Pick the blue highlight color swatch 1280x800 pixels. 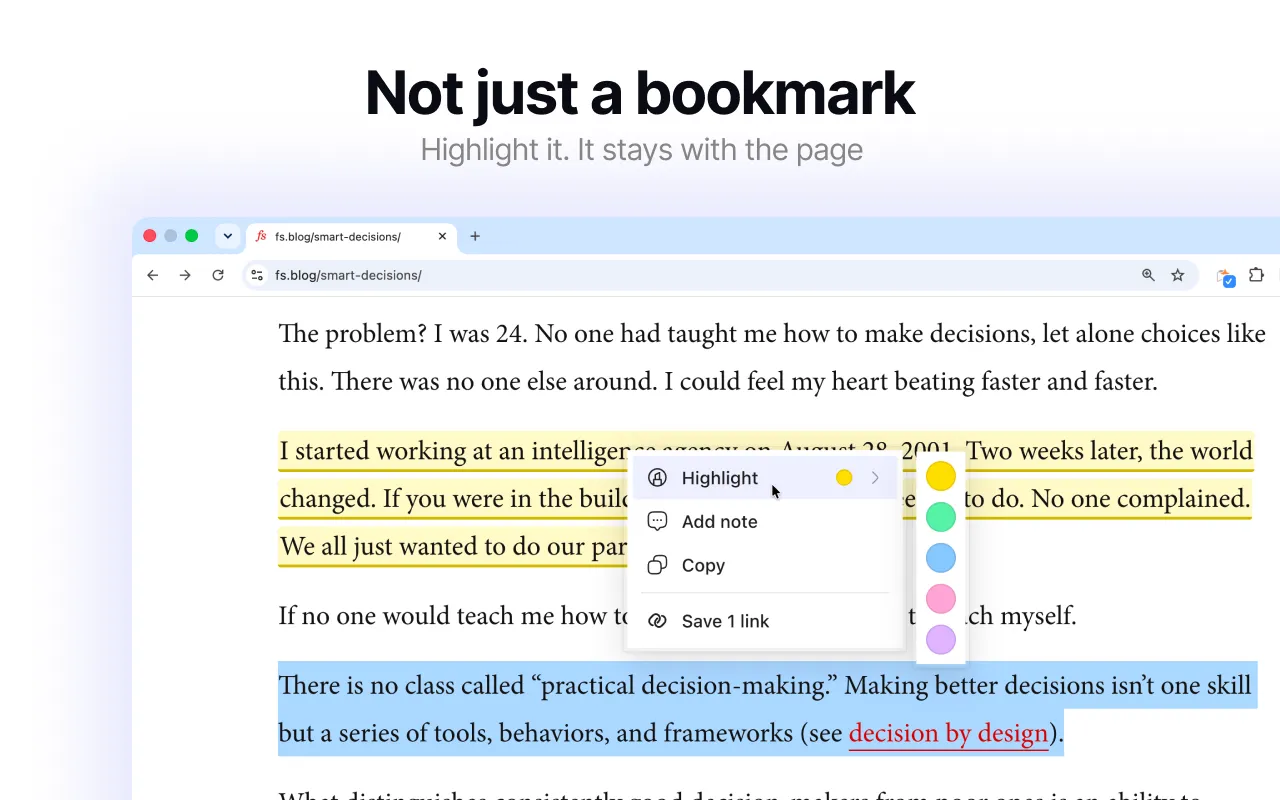[x=941, y=558]
